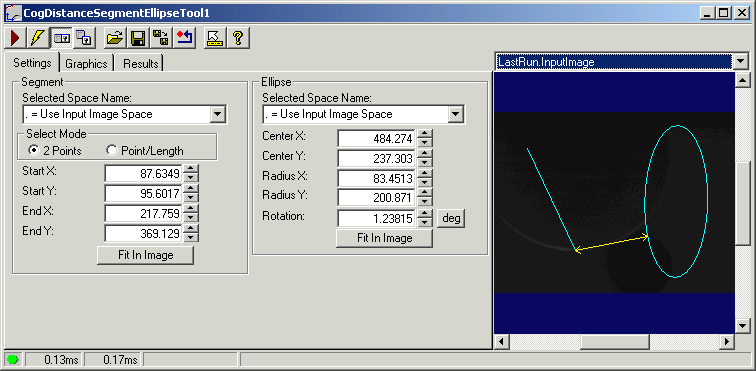Click image horizontal scrollbar right arrow
Image resolution: width=756 pixels, height=371 pixels.
click(727, 342)
